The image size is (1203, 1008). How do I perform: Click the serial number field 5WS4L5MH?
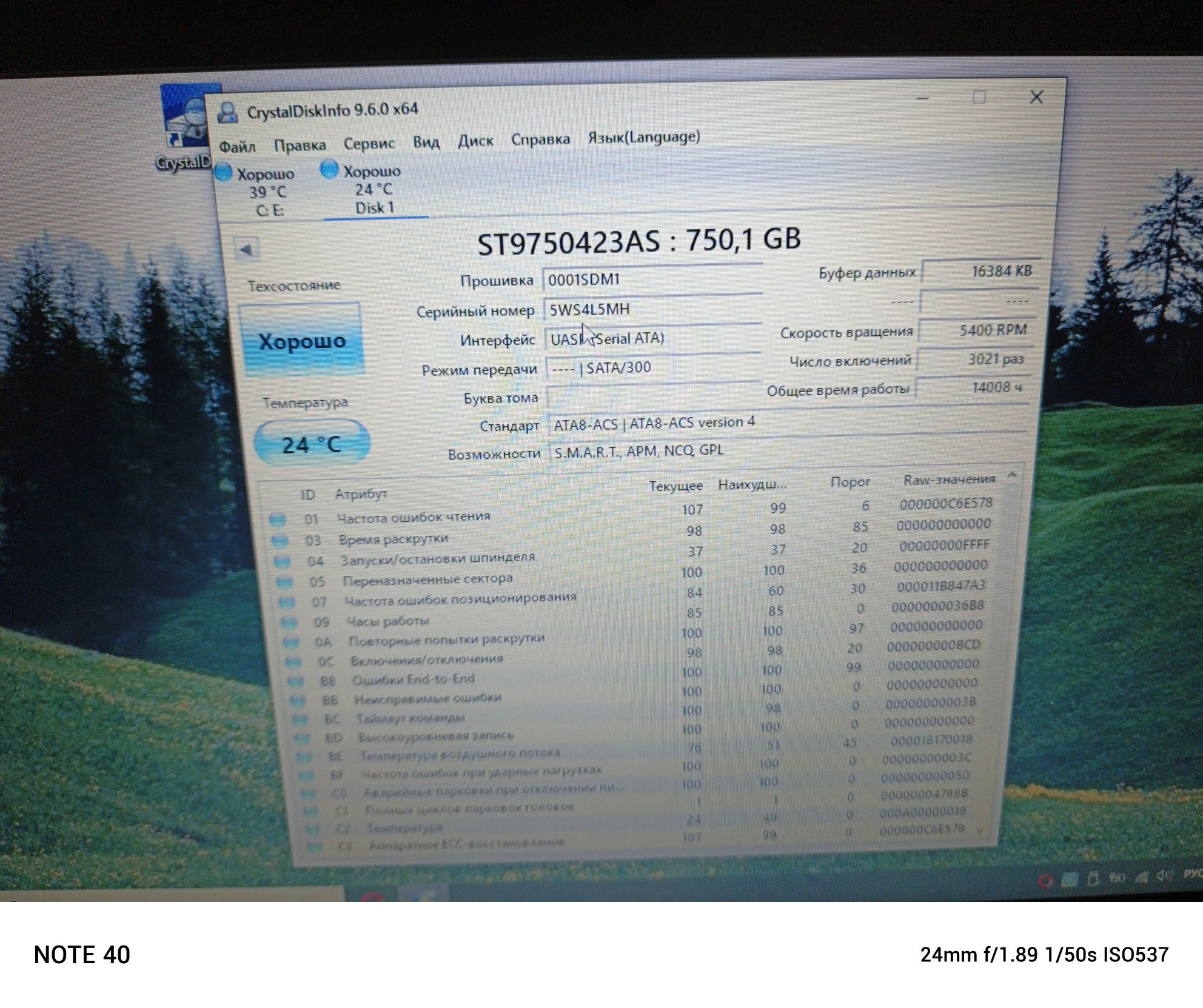pyautogui.click(x=652, y=309)
